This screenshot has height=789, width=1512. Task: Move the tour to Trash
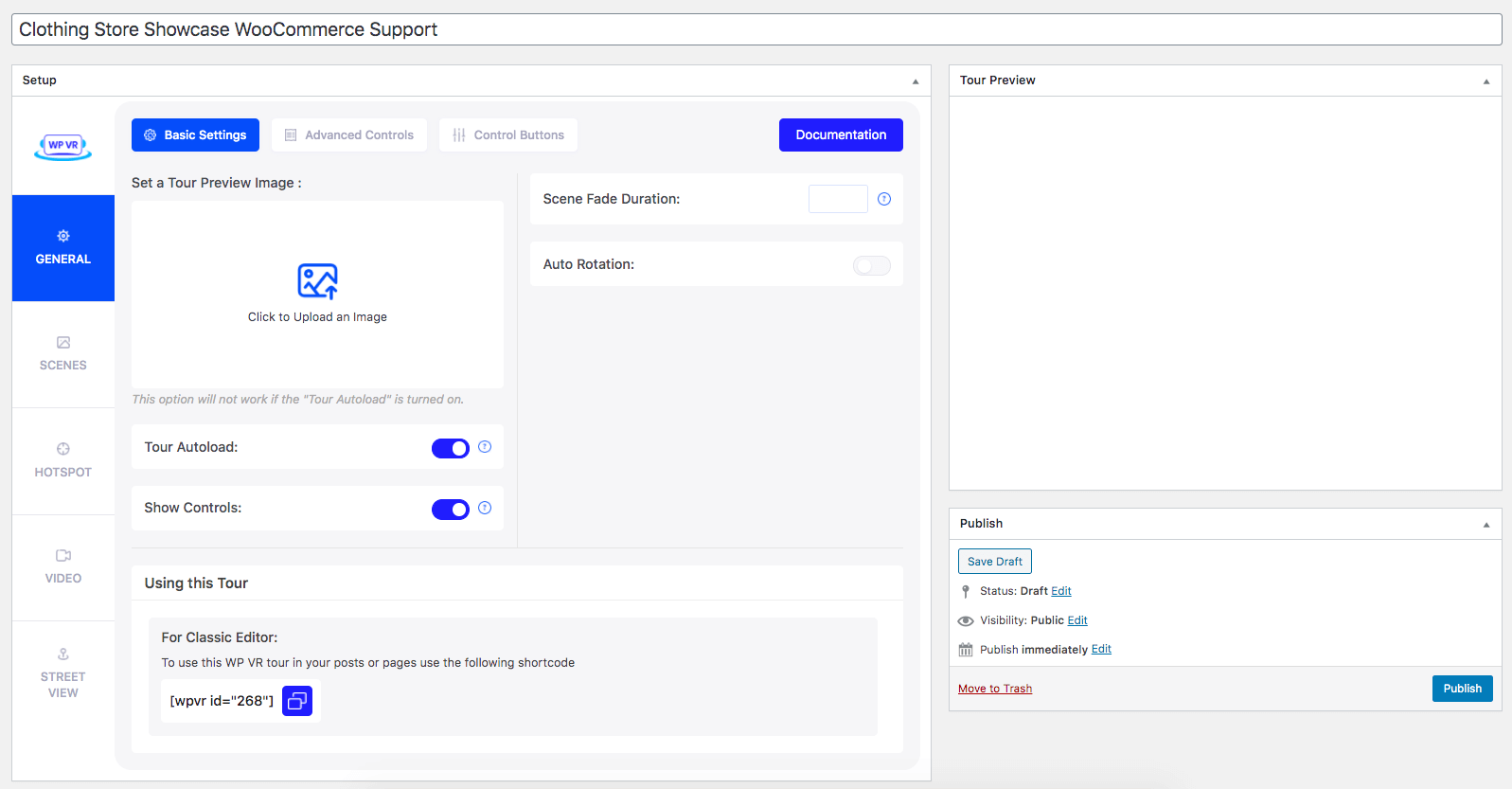pyautogui.click(x=995, y=689)
